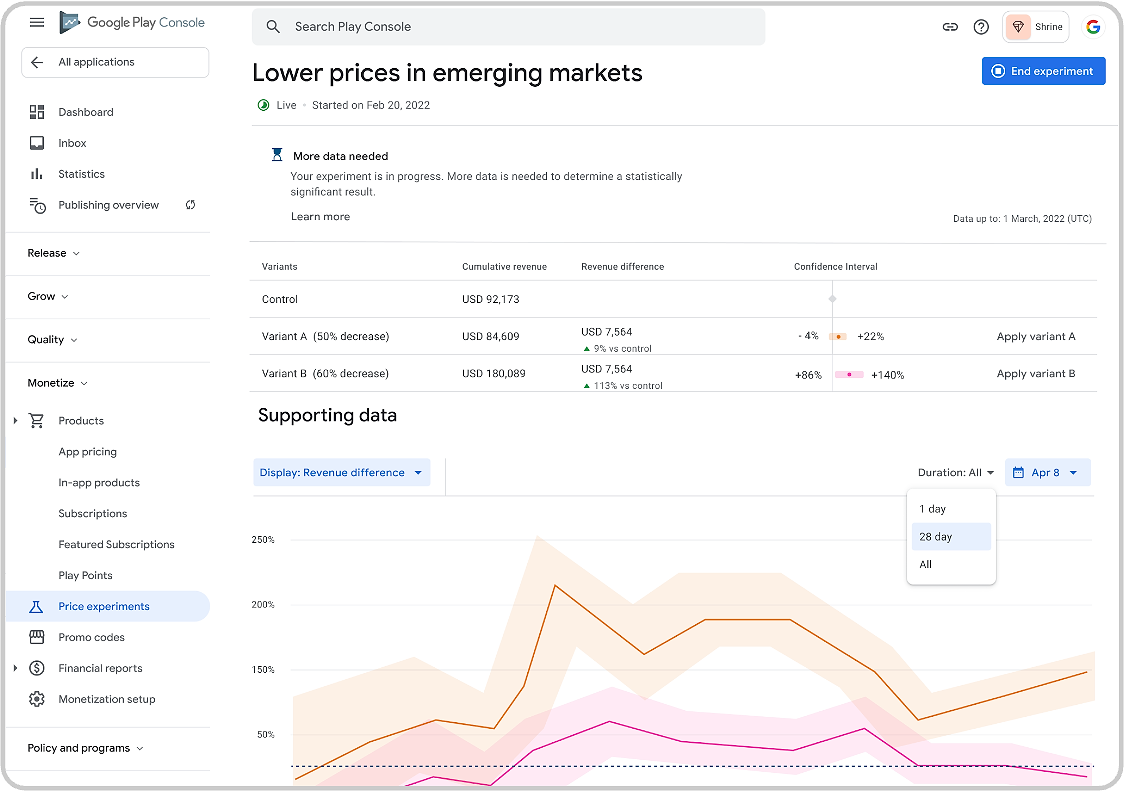Click Apply variant A
Viewport: 1126px width, 793px height.
pyautogui.click(x=1036, y=337)
